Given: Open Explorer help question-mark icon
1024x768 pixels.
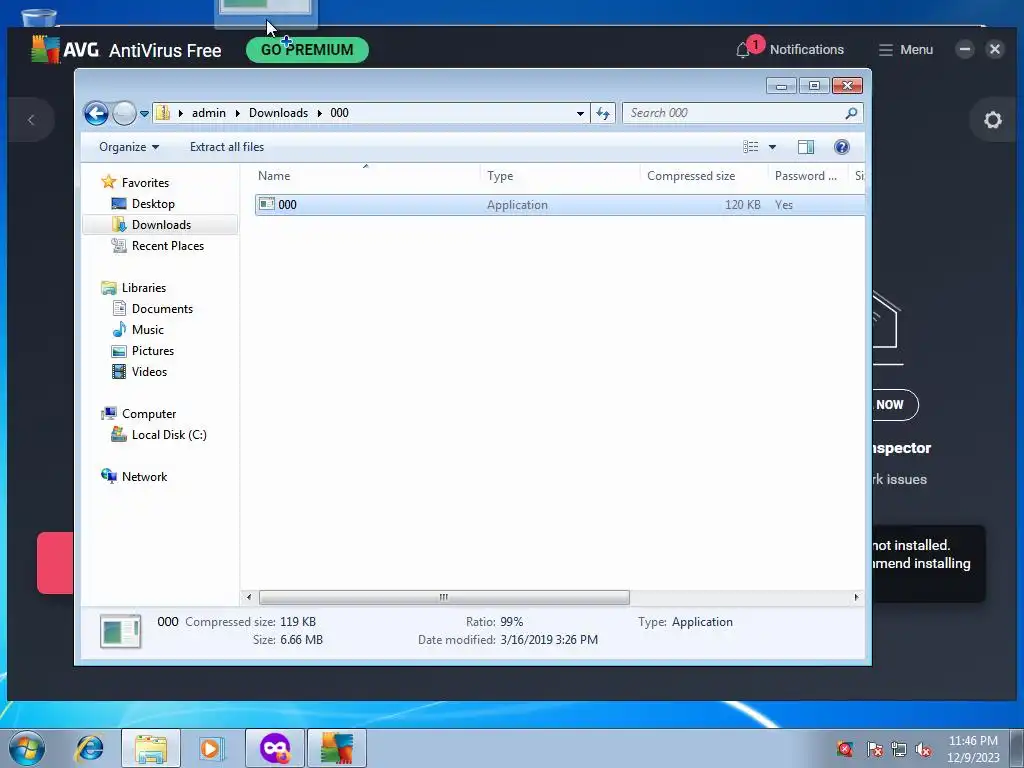Looking at the screenshot, I should click(x=842, y=147).
